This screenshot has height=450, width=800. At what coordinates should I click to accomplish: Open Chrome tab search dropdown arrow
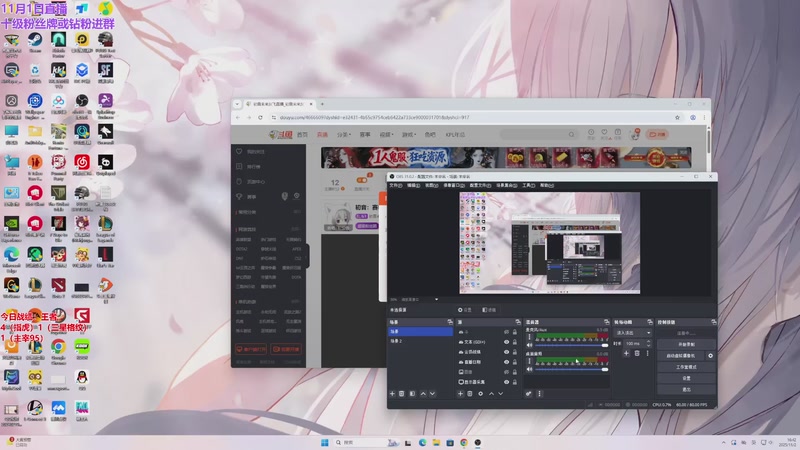237,104
